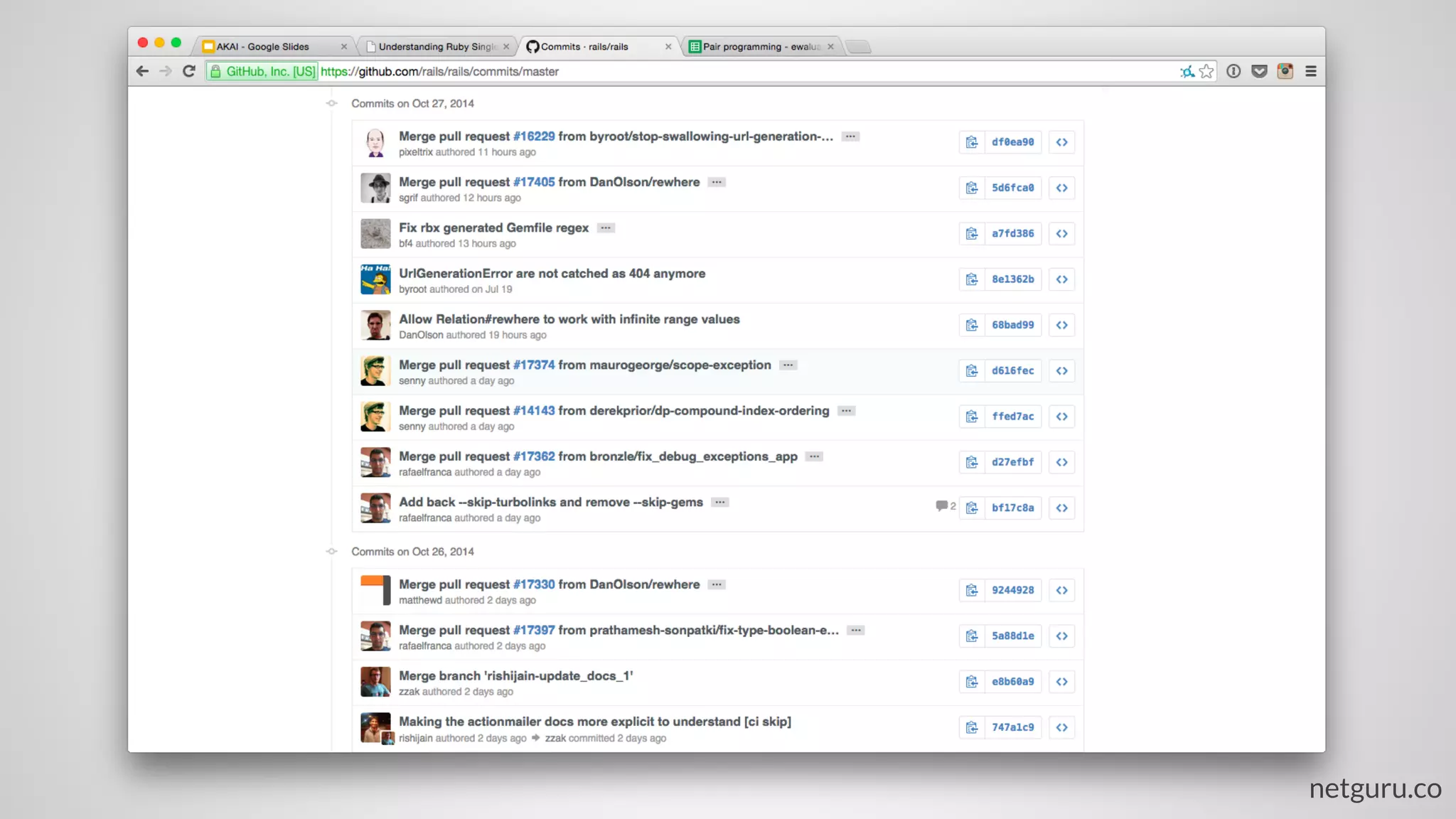Bookmark page with star icon
Image resolution: width=1456 pixels, height=819 pixels.
click(1206, 71)
